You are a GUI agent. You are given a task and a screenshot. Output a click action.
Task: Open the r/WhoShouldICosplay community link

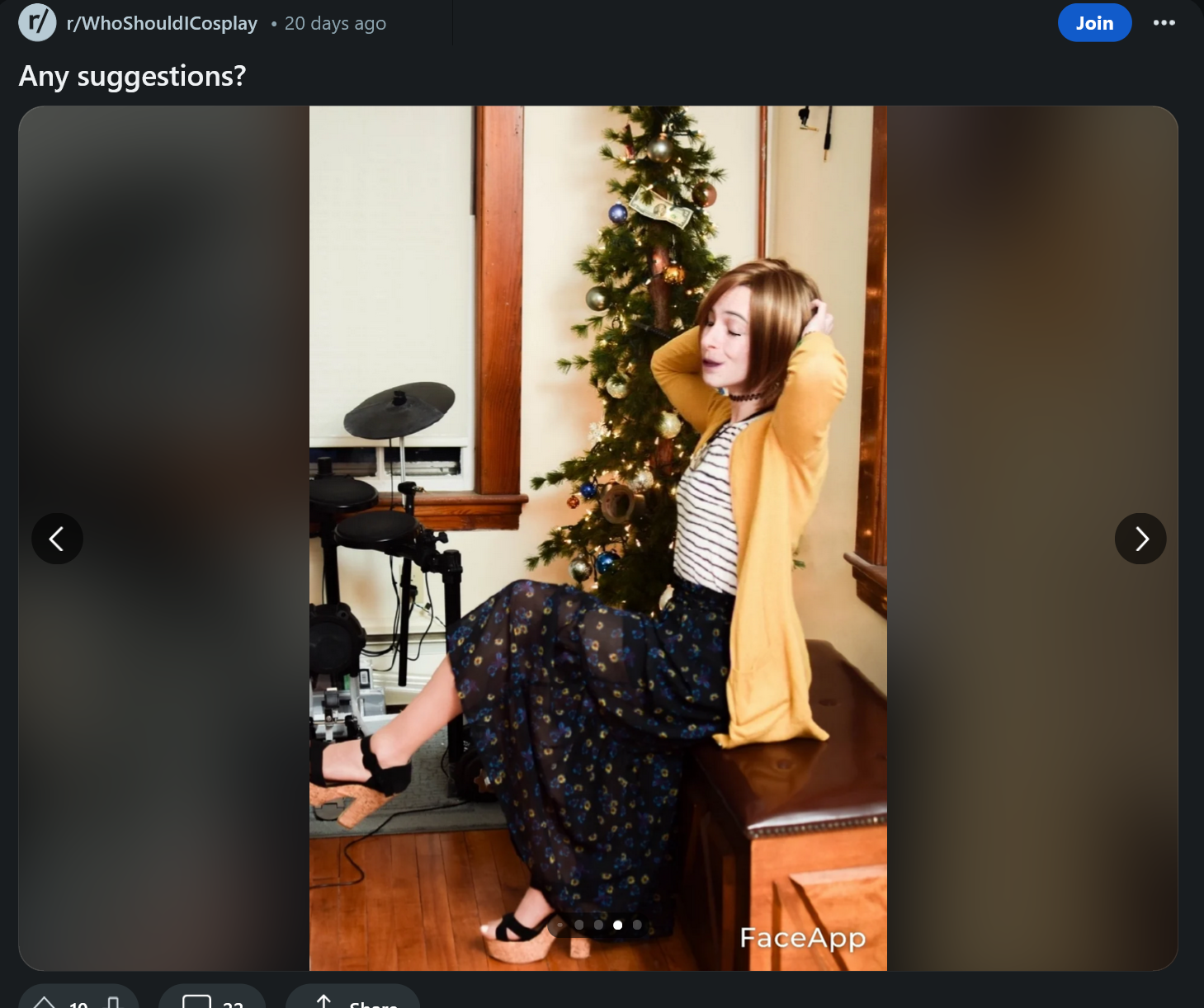[162, 23]
